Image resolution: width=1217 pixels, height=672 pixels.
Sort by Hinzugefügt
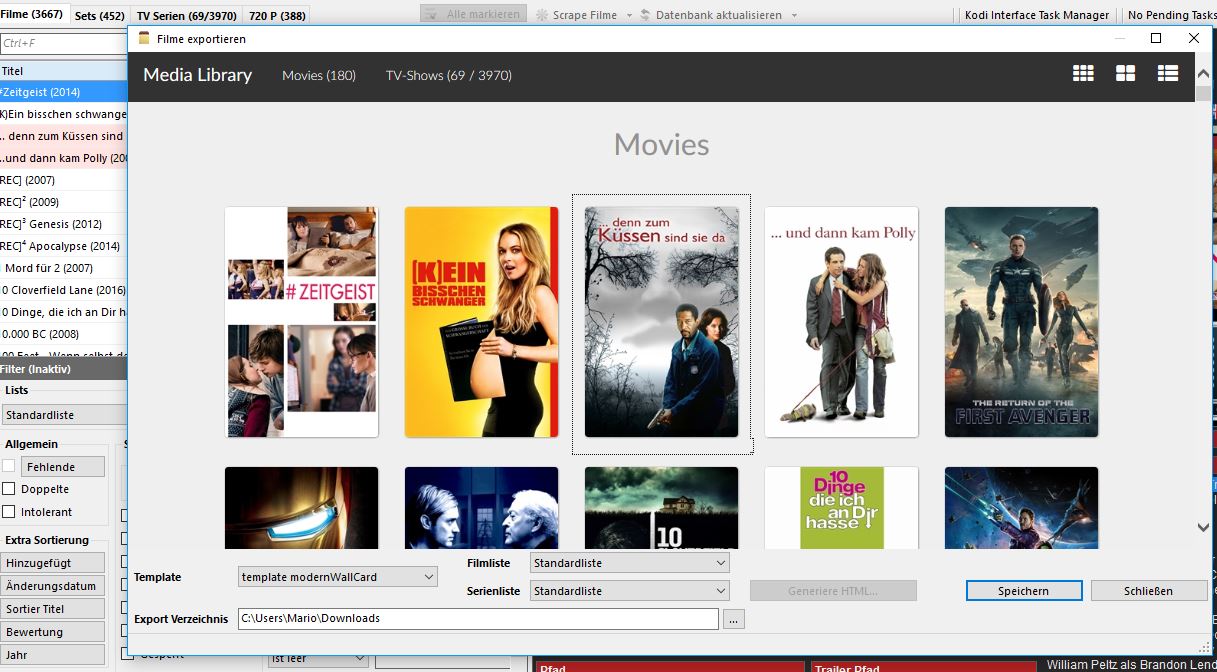(x=52, y=563)
